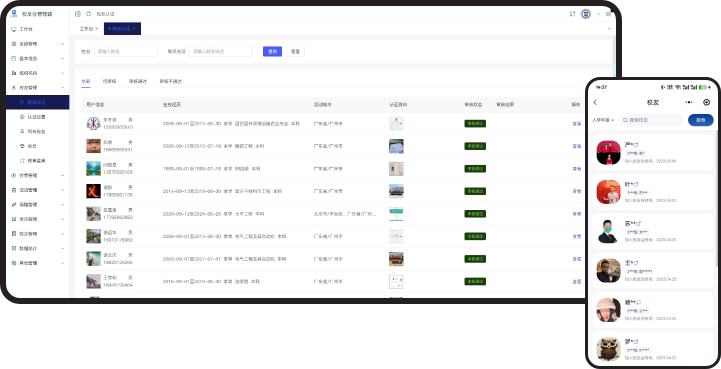
Task: Open the 入学年级 dropdown on the phone
Action: pyautogui.click(x=603, y=120)
